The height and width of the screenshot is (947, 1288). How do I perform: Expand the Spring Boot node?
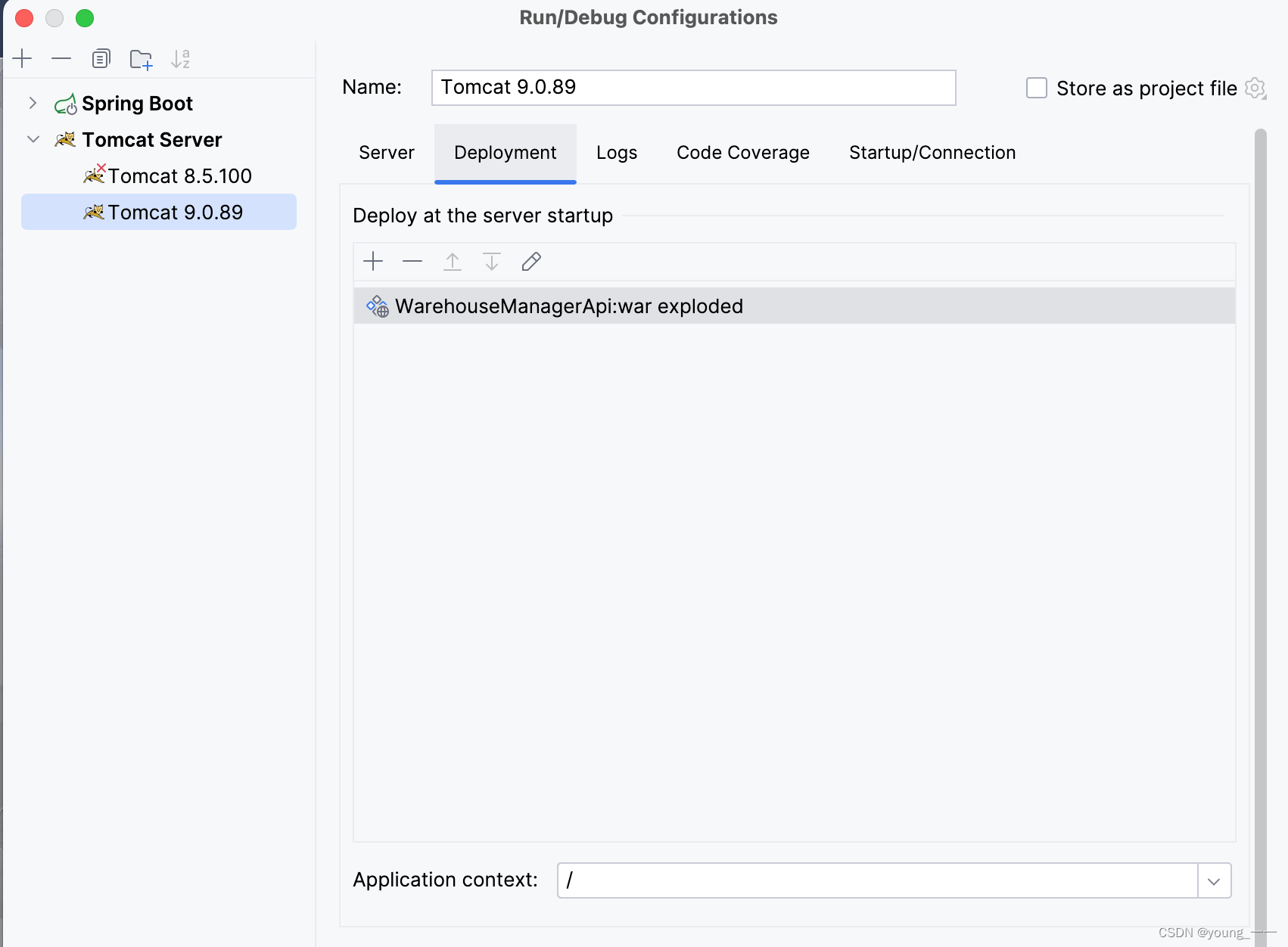tap(33, 103)
